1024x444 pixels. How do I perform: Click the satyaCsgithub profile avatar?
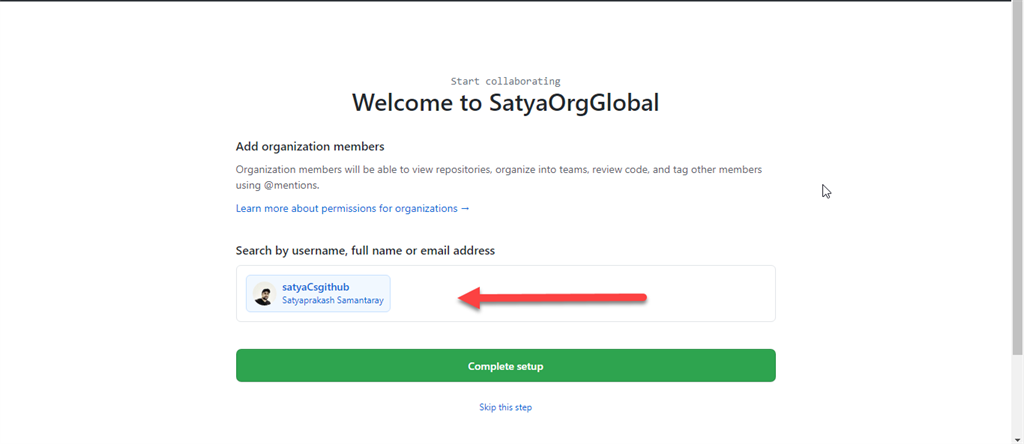coord(264,294)
